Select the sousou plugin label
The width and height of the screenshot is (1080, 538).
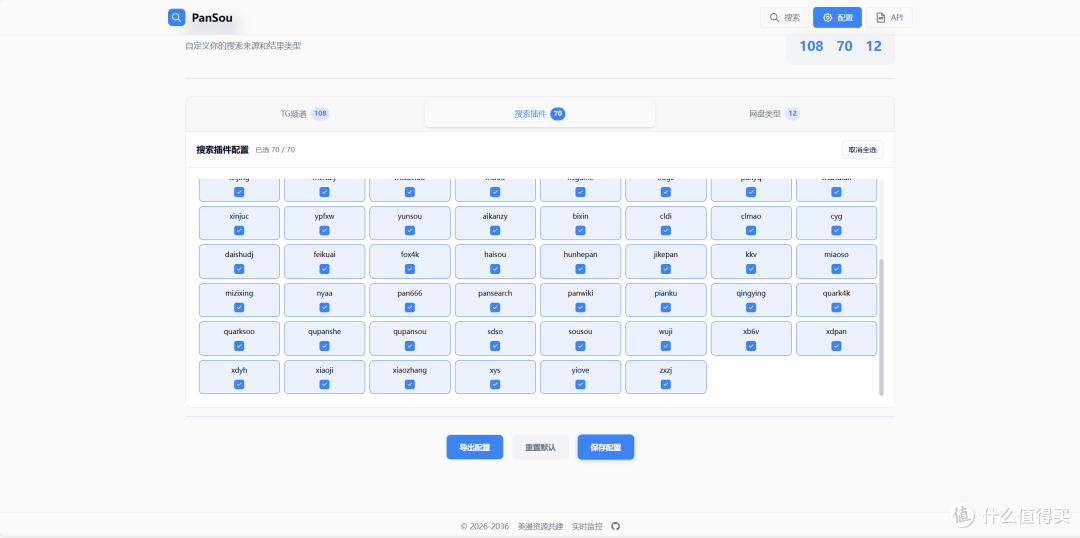click(x=581, y=331)
